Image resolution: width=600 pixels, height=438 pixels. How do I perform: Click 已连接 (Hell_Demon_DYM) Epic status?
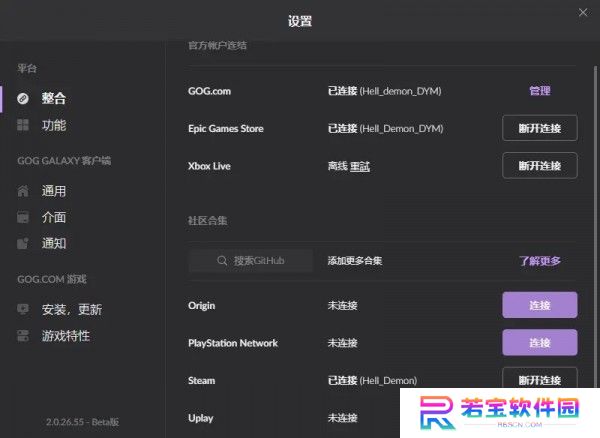point(385,129)
